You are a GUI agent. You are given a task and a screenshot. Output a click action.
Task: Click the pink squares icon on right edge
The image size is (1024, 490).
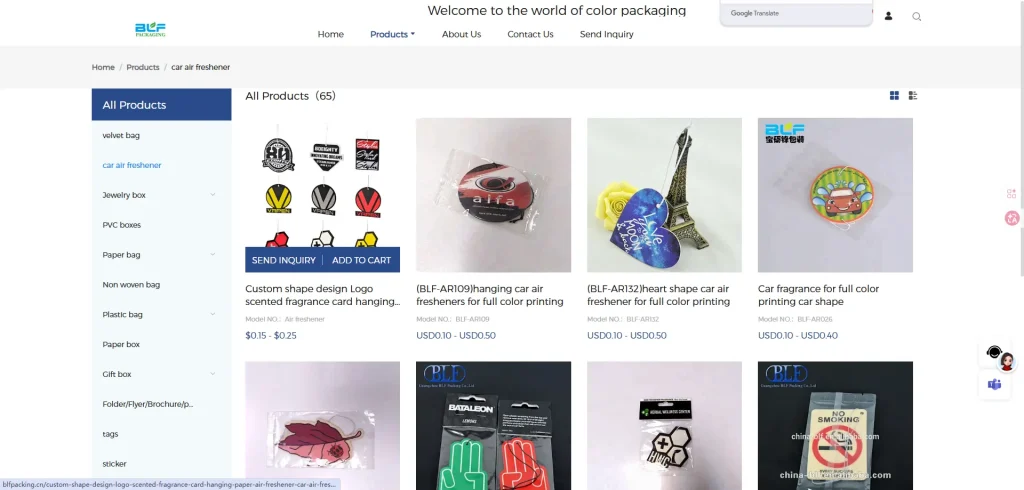(1012, 193)
